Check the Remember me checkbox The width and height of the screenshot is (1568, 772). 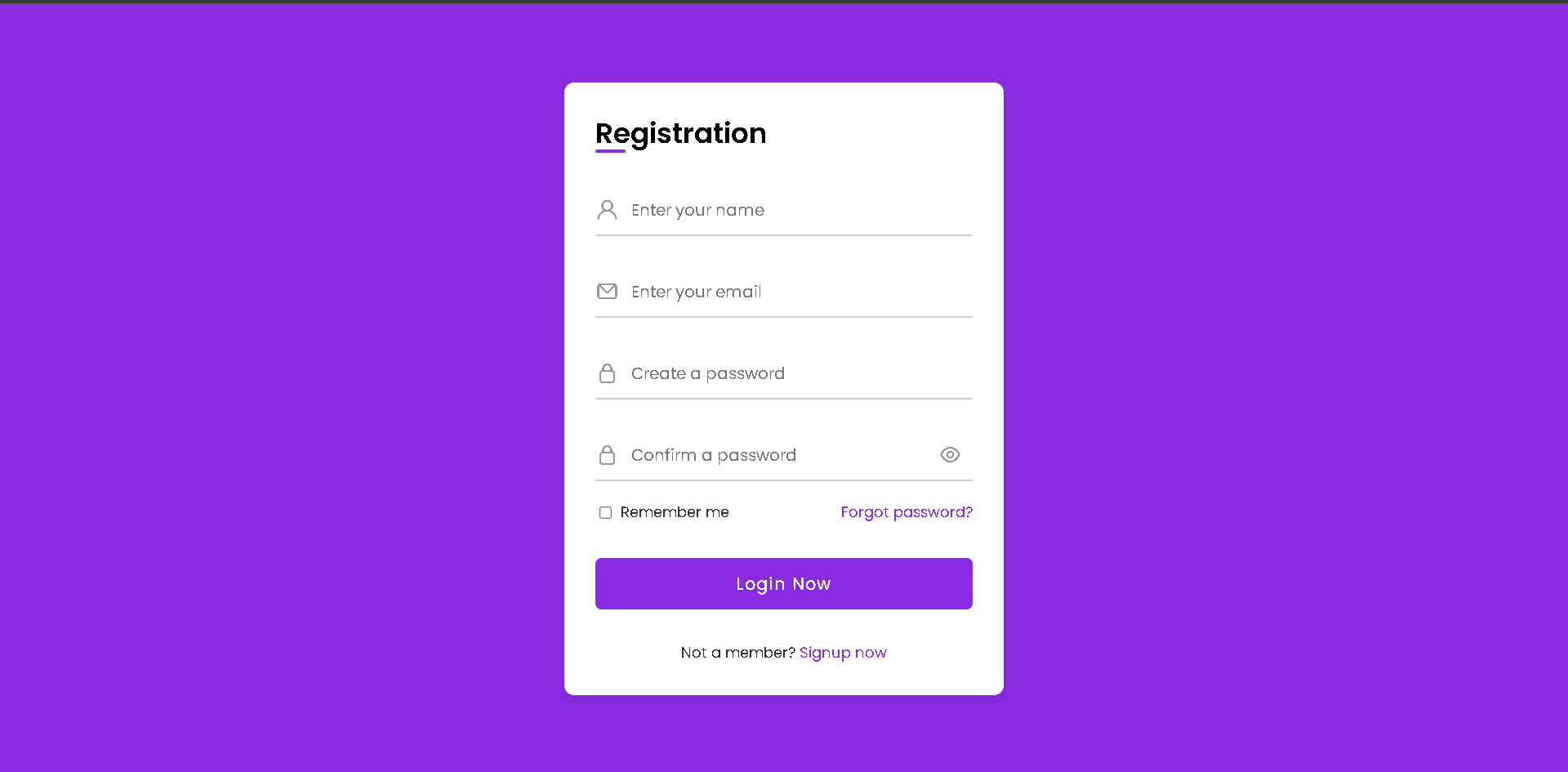(x=605, y=512)
